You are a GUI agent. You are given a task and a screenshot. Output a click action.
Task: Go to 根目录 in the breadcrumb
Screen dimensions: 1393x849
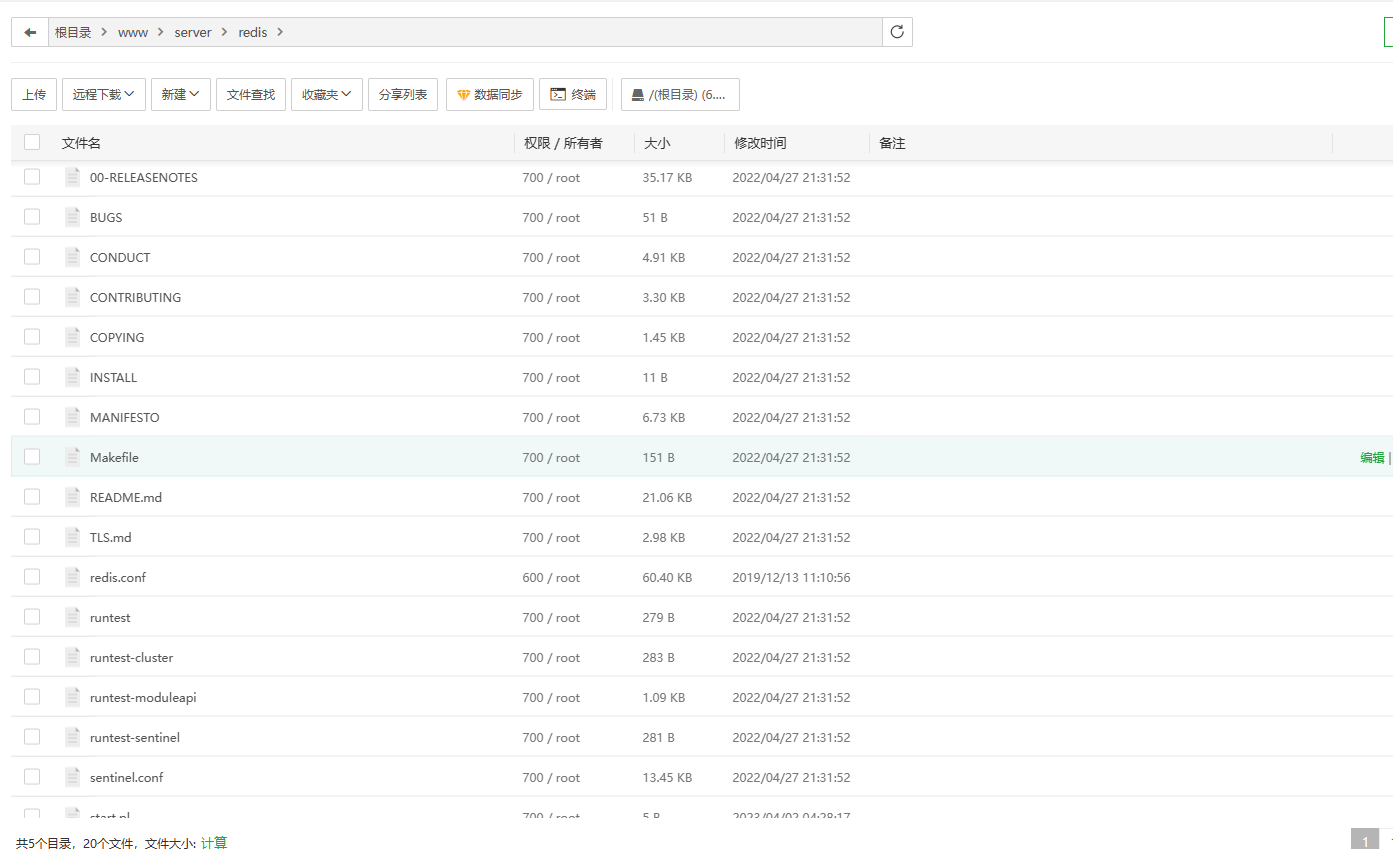pos(73,32)
